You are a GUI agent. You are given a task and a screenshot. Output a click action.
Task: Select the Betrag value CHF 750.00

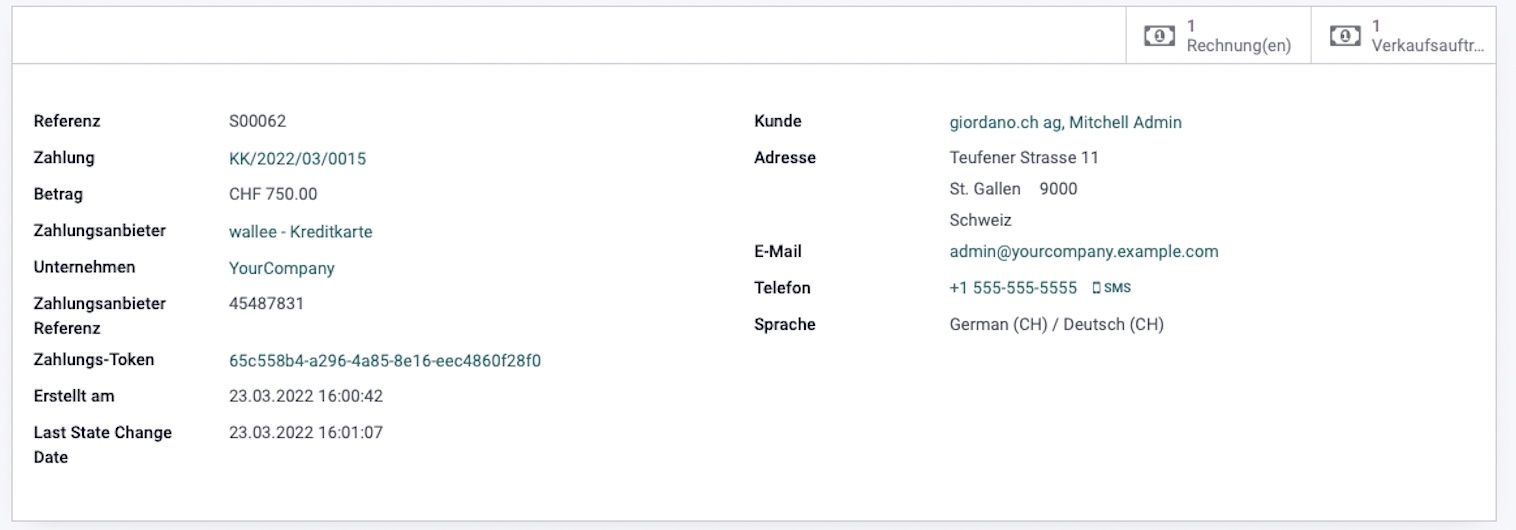point(273,194)
